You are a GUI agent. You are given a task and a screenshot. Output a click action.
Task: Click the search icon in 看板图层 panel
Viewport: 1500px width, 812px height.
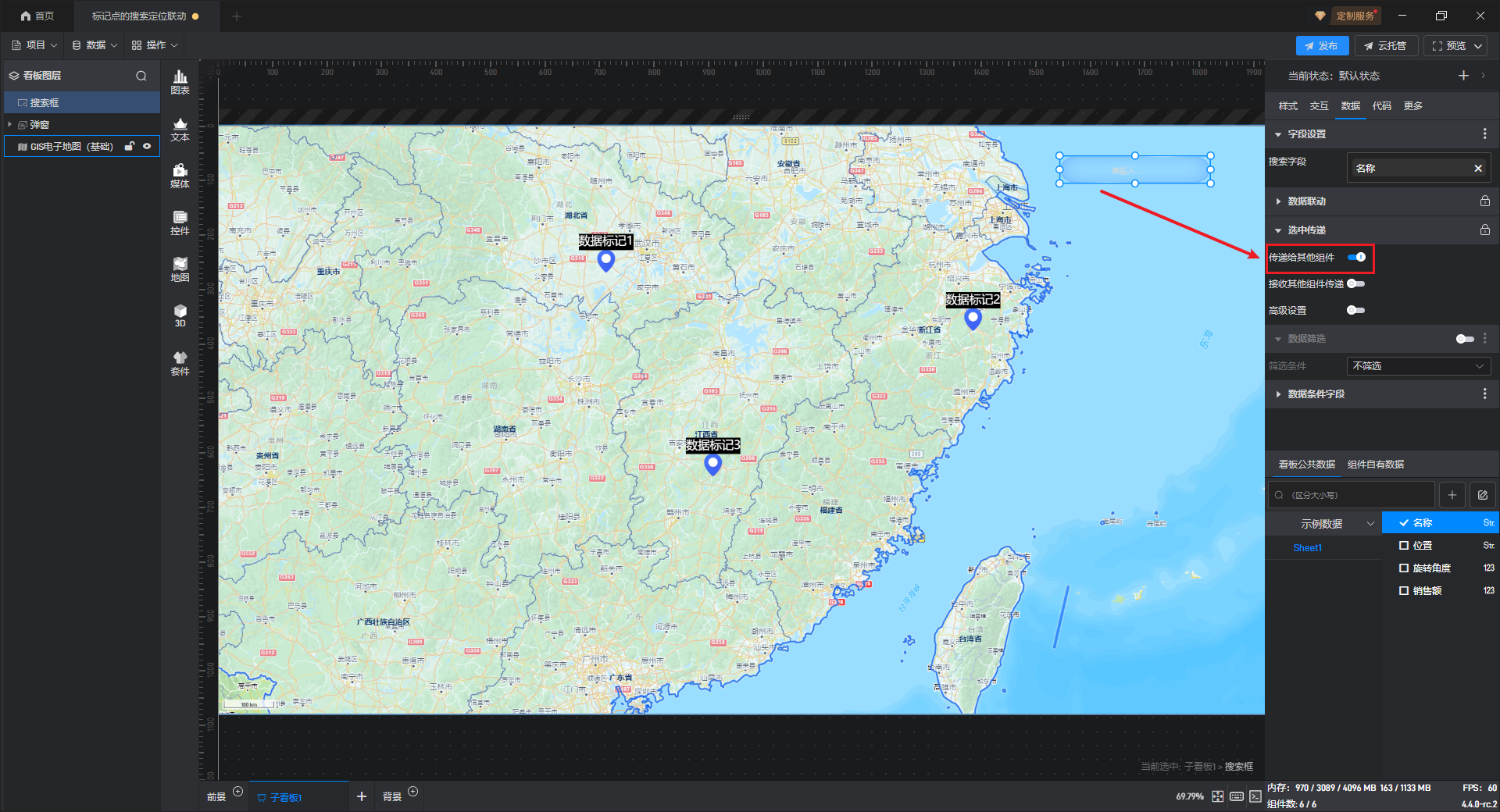[141, 76]
